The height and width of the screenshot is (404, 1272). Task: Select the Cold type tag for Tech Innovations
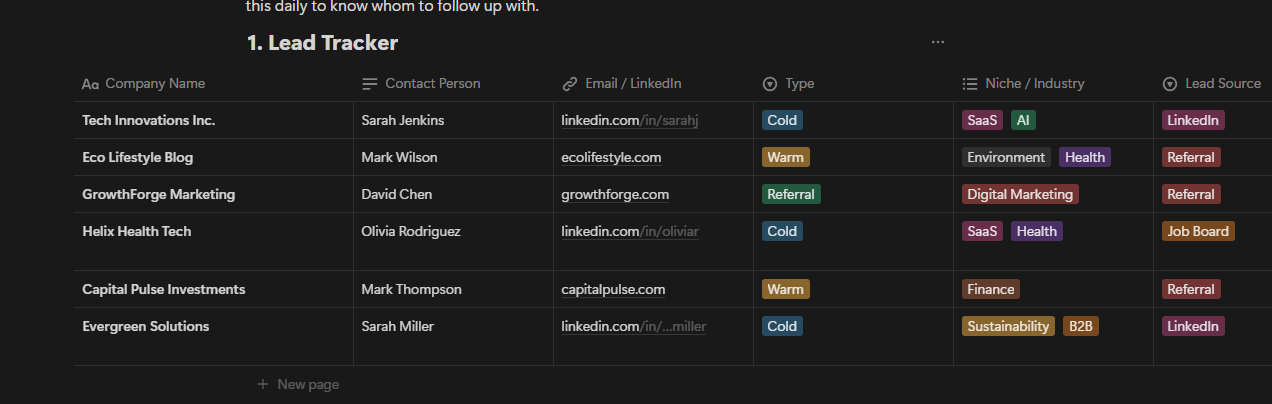click(x=782, y=121)
